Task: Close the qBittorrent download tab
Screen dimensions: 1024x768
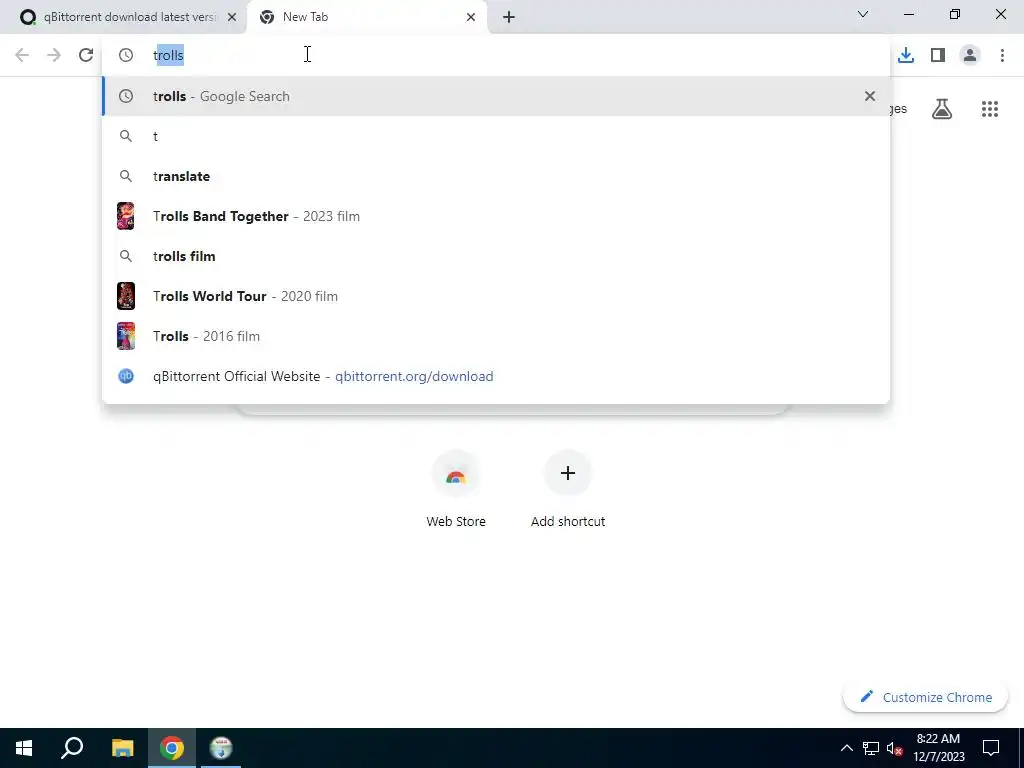Action: point(232,17)
